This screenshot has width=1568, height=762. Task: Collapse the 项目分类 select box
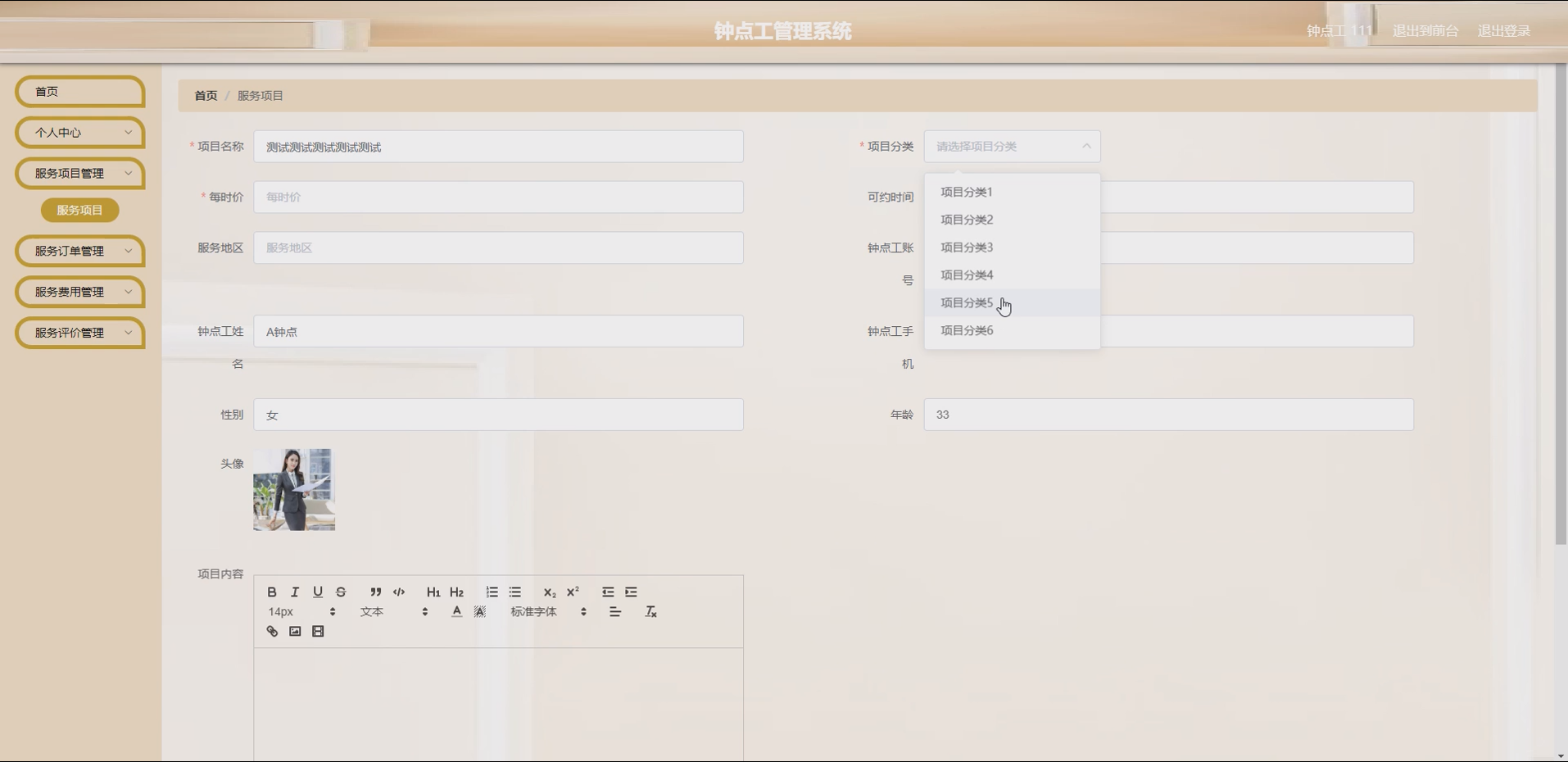[x=1012, y=147]
